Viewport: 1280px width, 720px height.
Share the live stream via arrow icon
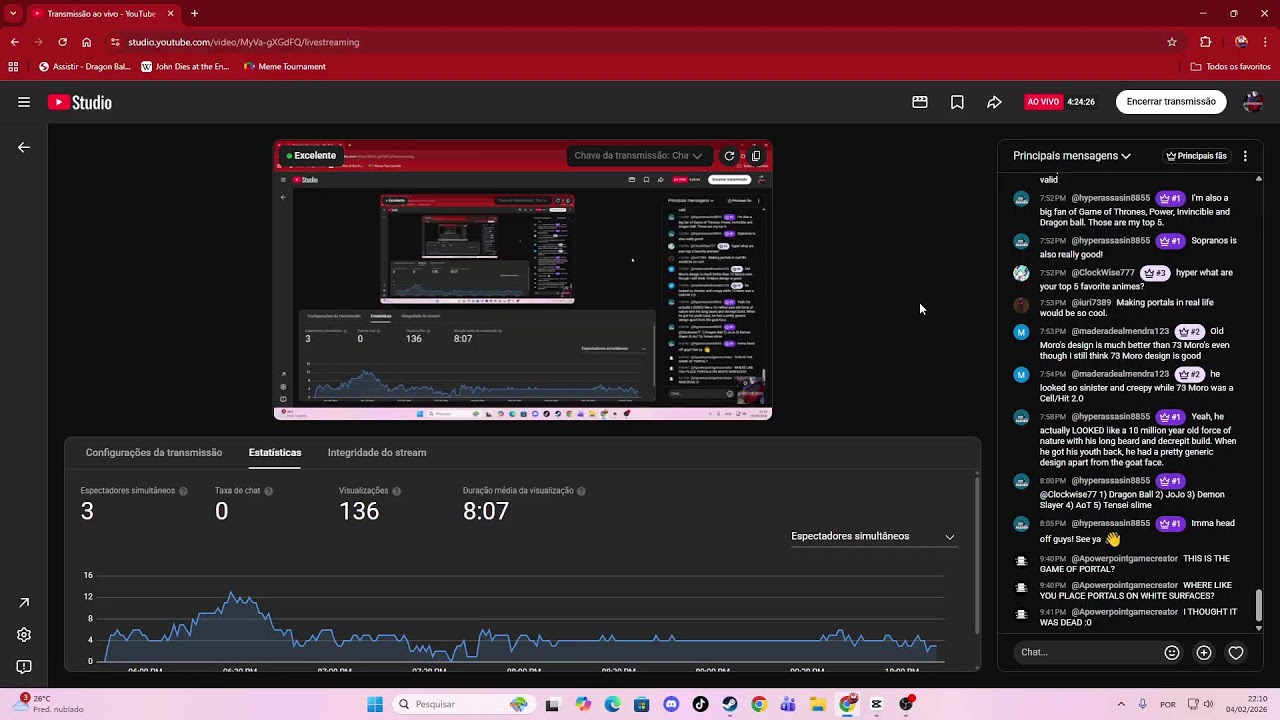point(994,102)
